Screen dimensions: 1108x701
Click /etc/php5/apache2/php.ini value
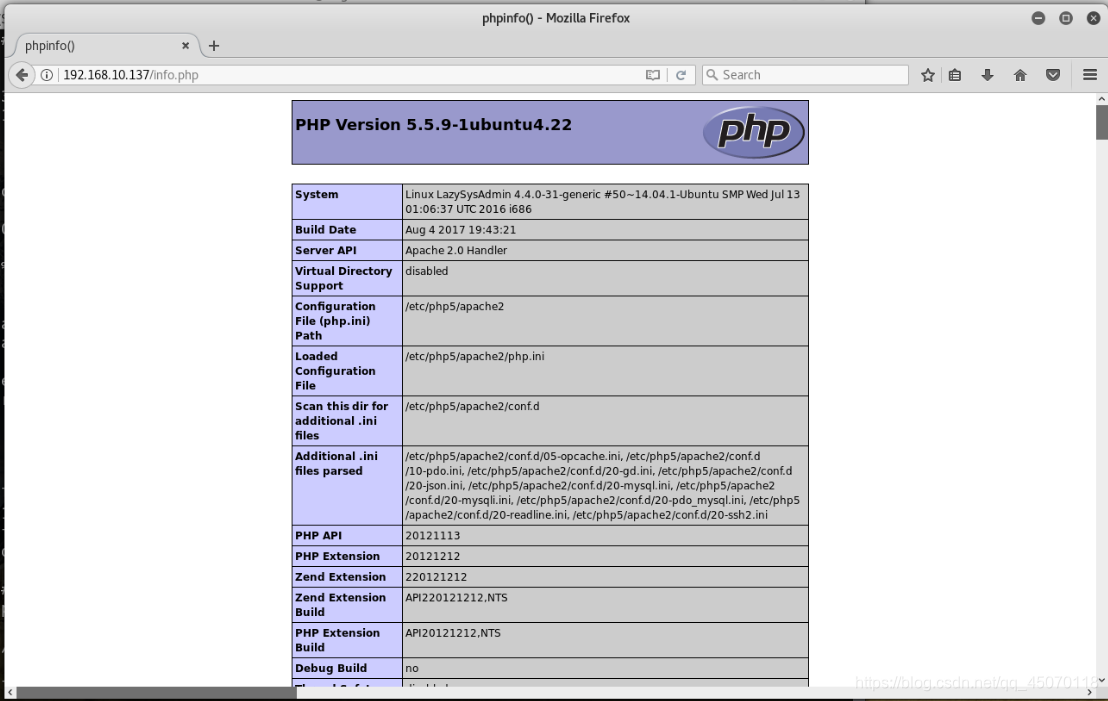point(475,356)
